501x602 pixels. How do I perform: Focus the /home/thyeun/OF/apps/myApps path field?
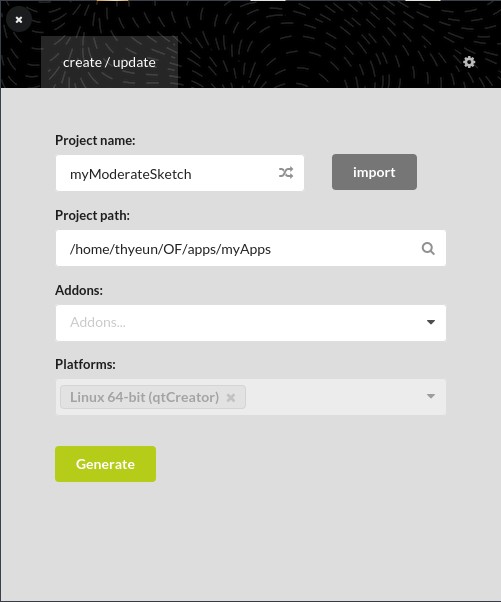(x=251, y=248)
